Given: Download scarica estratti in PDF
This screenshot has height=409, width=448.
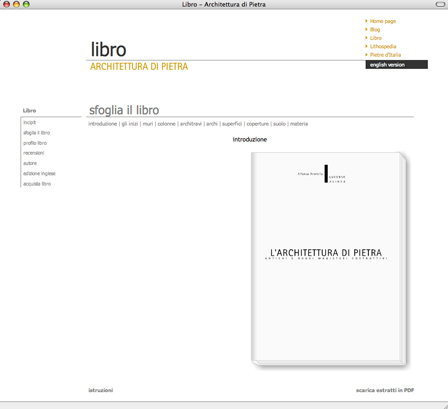Looking at the screenshot, I should pyautogui.click(x=385, y=390).
